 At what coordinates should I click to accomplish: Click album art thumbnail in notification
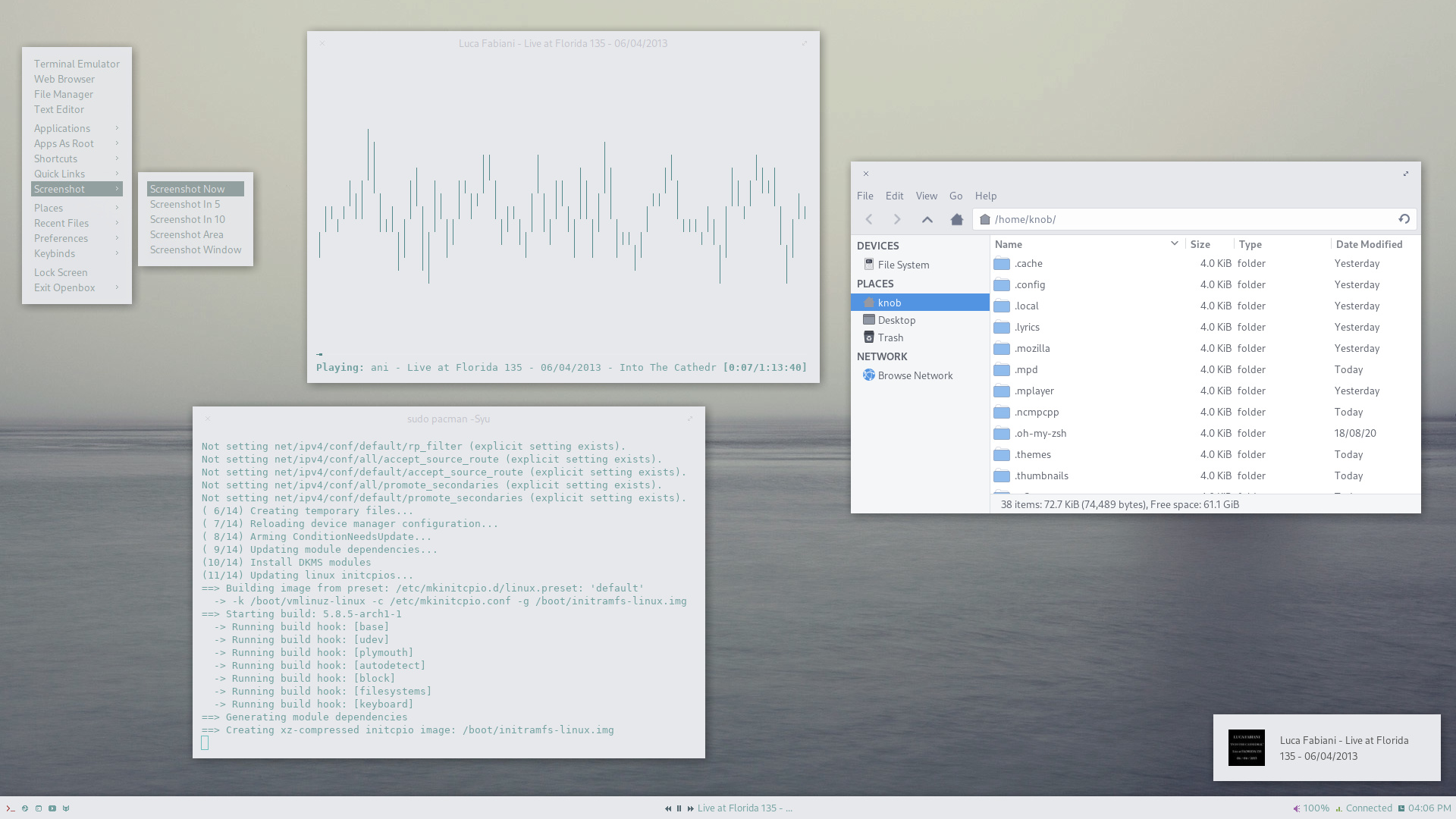(1246, 748)
